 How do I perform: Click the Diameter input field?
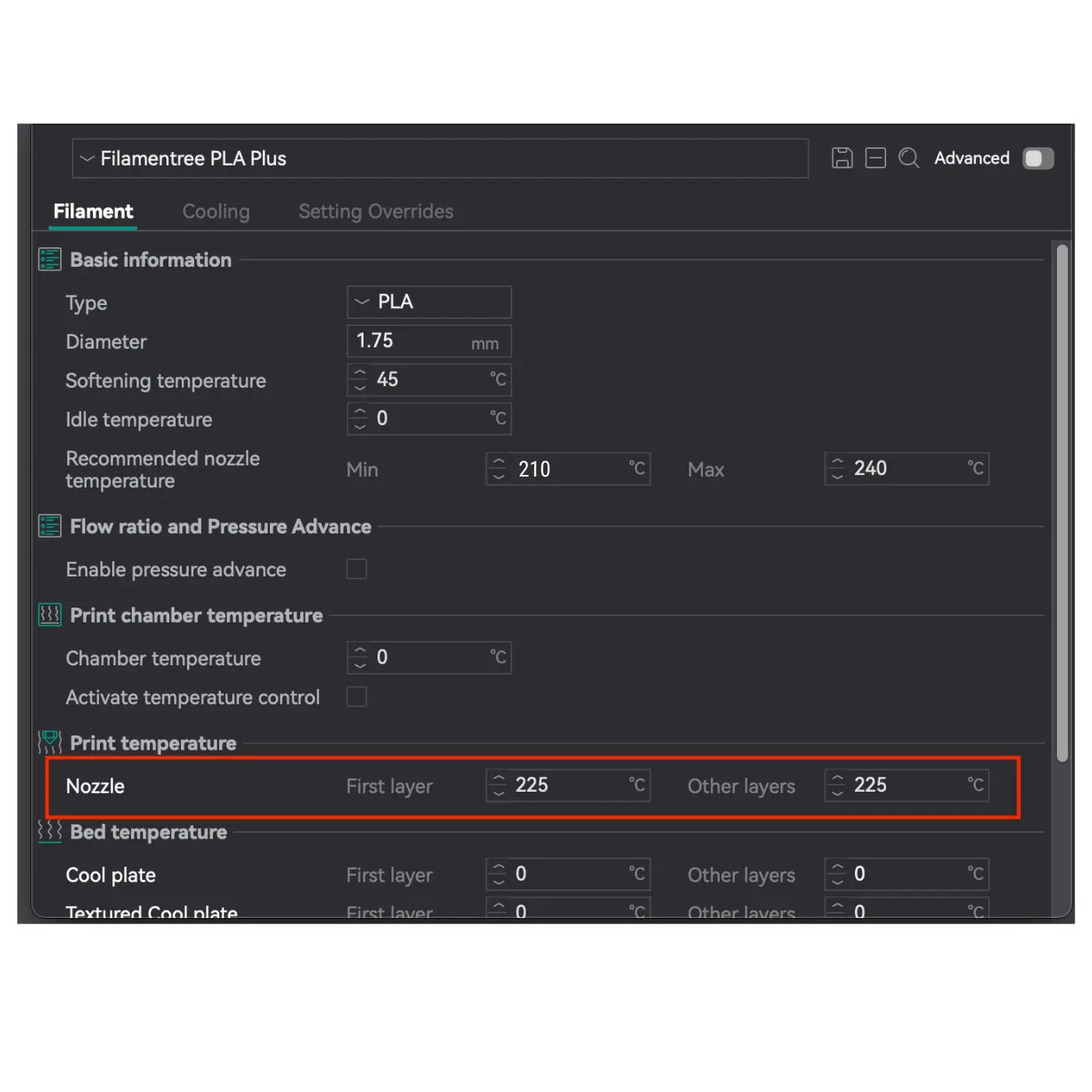[409, 342]
